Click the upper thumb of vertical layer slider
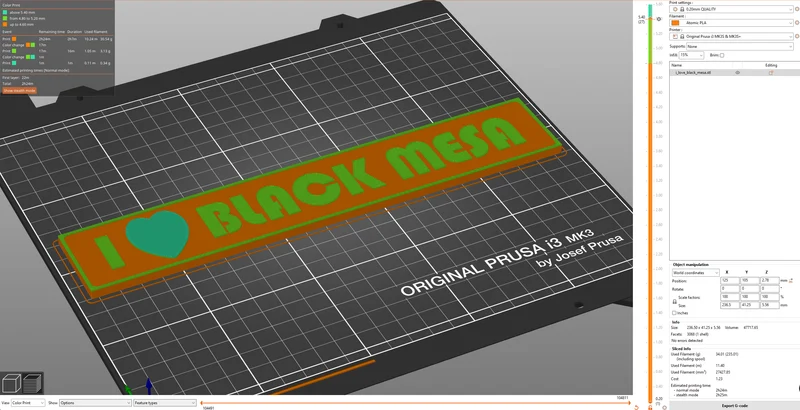Screen dimensions: 800x410 point(651,19)
